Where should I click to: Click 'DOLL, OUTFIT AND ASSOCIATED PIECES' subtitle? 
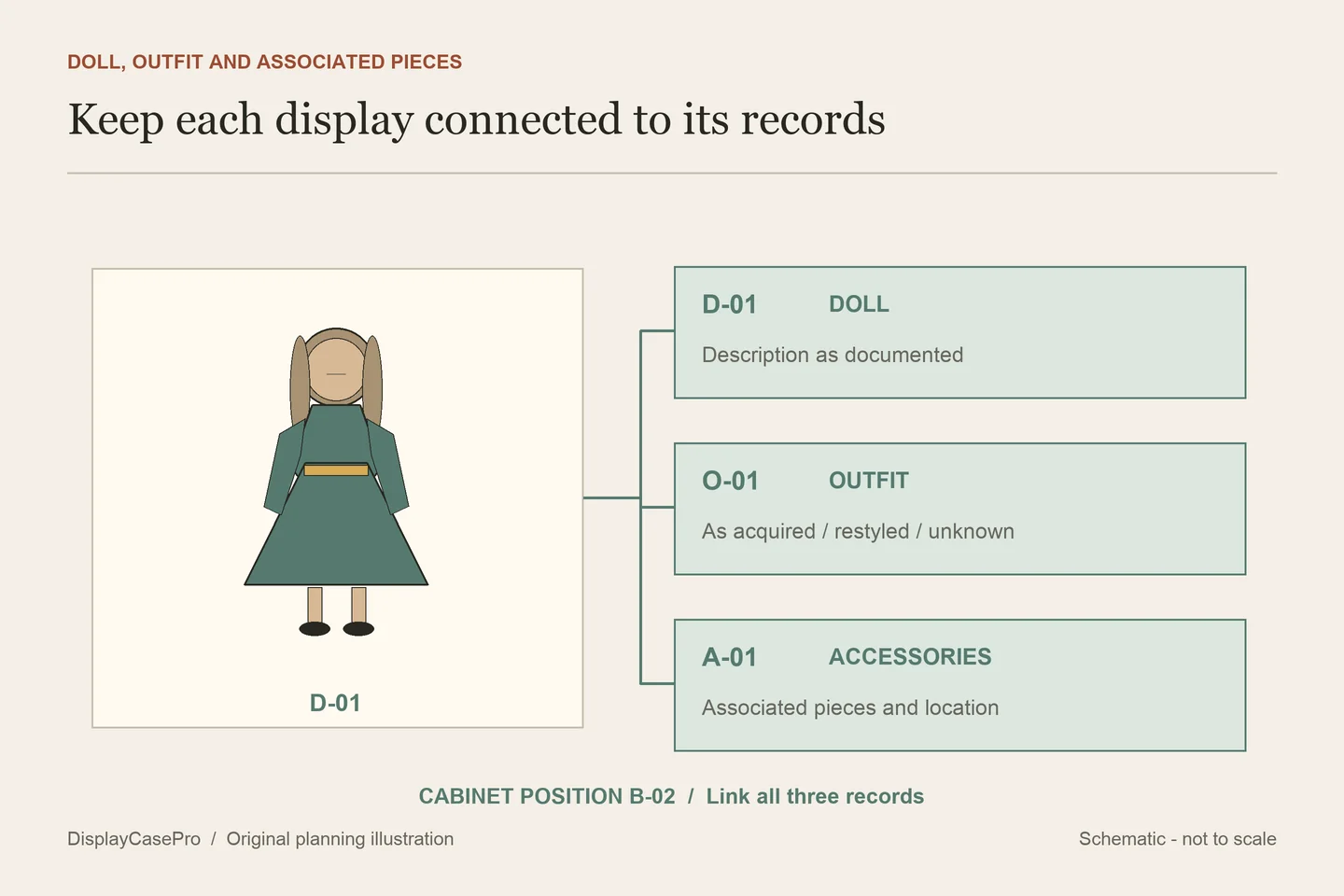tap(264, 62)
